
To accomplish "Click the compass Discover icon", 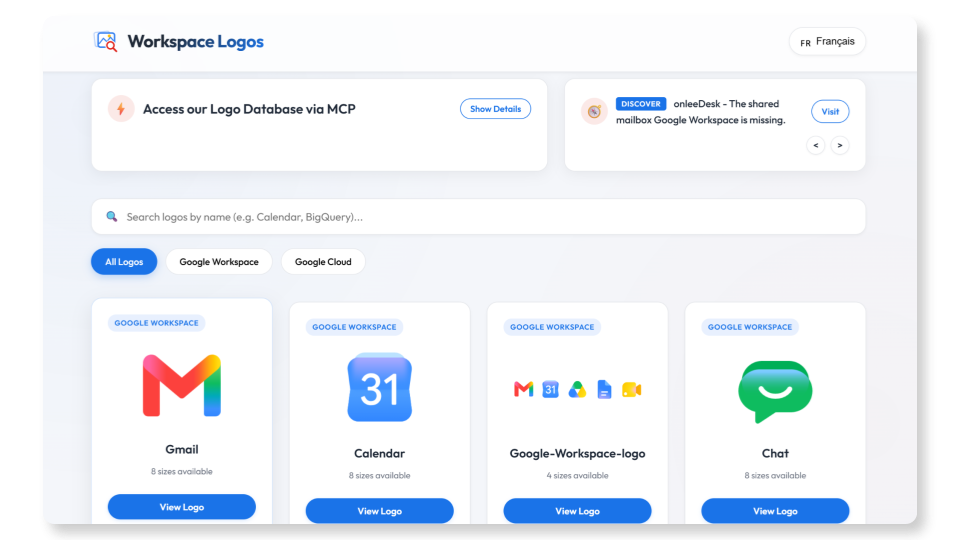I will (594, 111).
